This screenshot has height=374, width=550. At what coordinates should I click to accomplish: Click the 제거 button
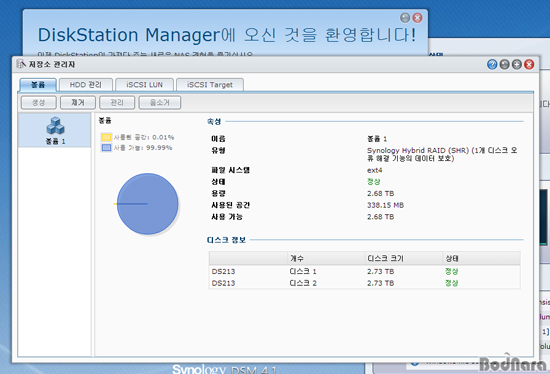[78, 102]
